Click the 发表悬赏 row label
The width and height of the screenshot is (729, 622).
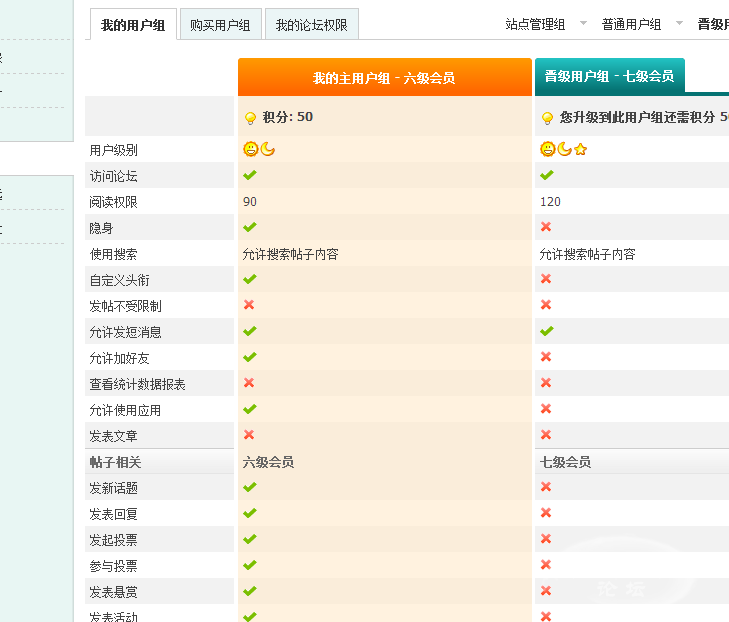113,592
